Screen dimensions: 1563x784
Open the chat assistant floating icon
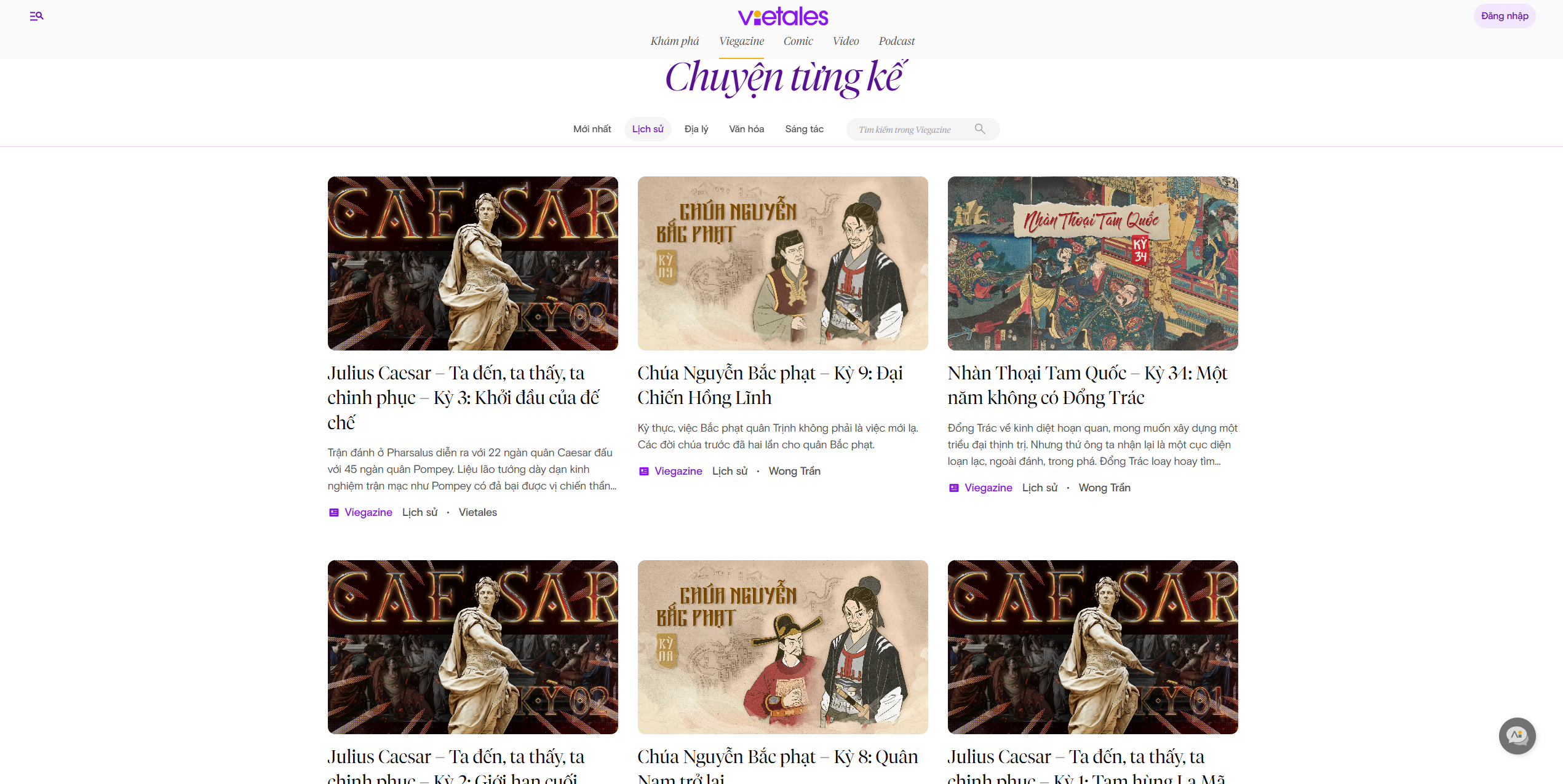(x=1517, y=735)
